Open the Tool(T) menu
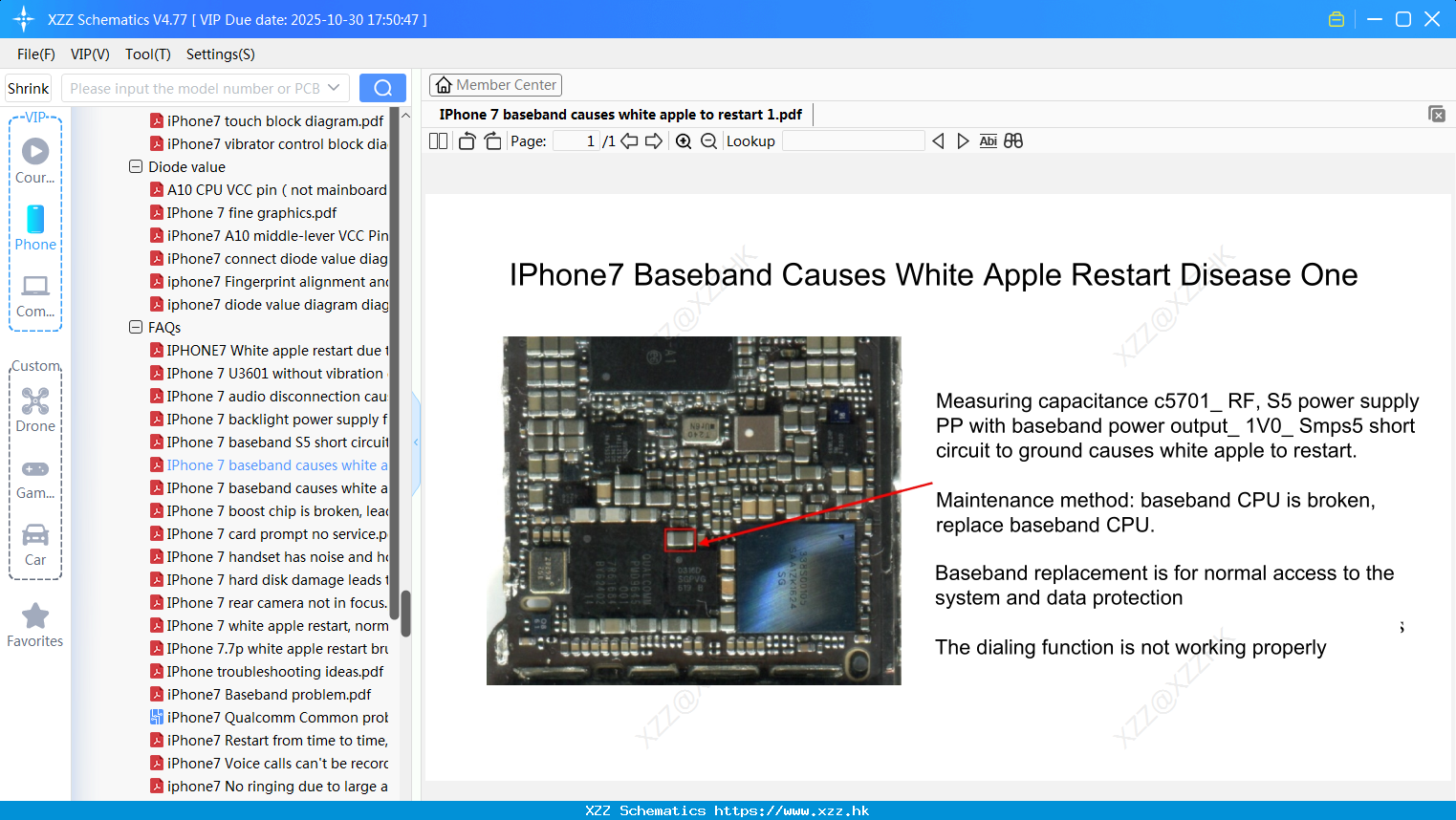 coord(147,54)
